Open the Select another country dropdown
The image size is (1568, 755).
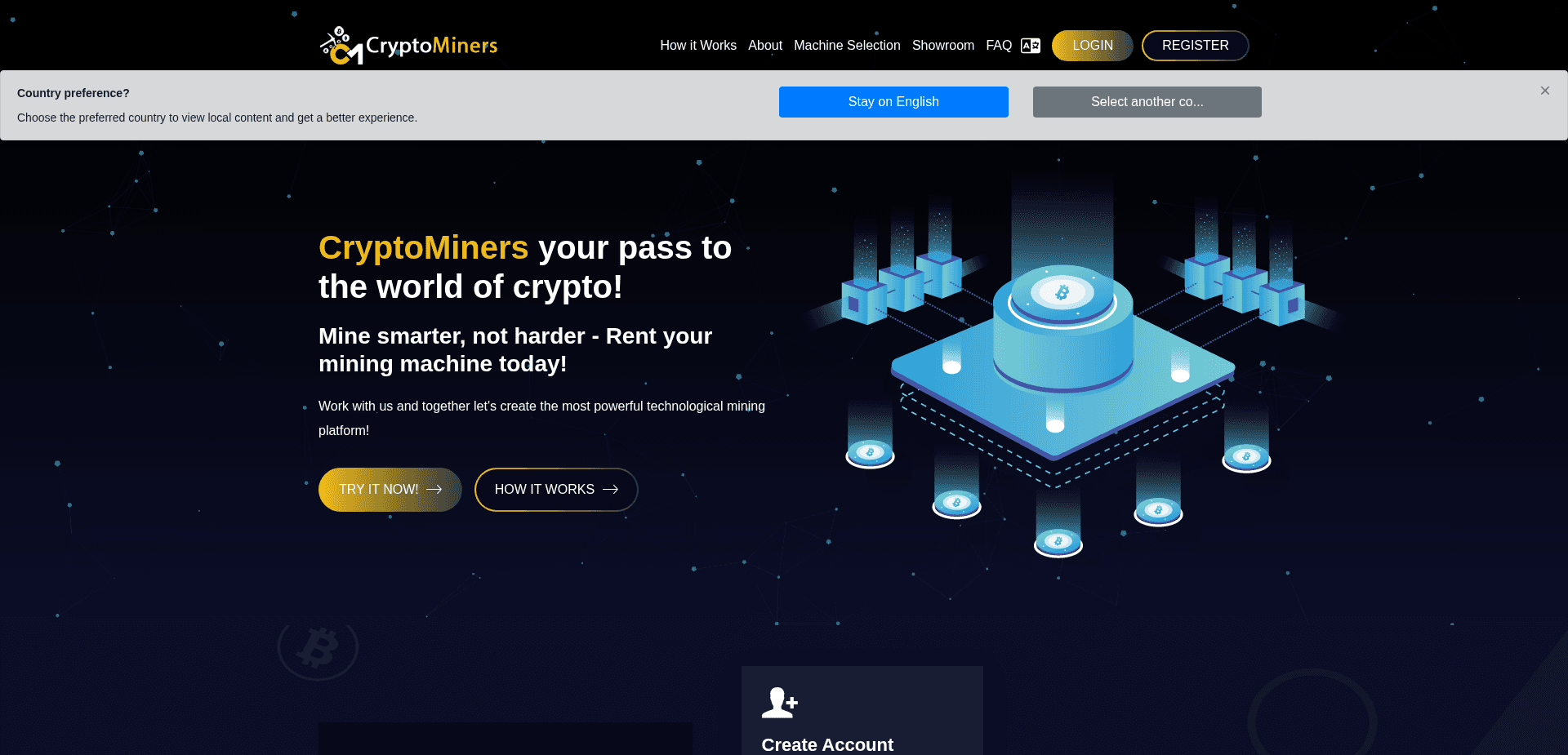tap(1147, 101)
